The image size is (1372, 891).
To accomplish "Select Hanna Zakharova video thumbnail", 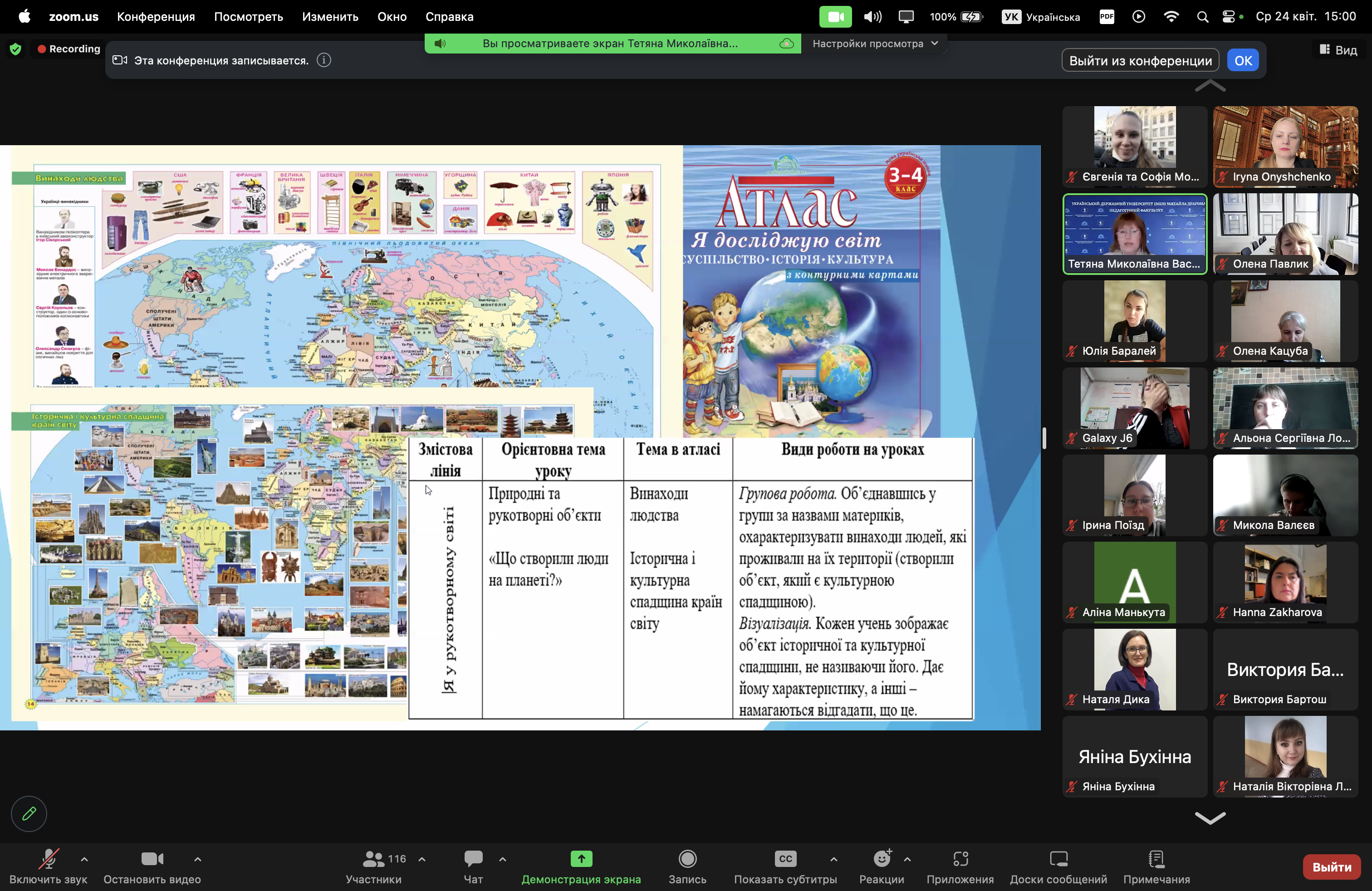I will [1285, 582].
